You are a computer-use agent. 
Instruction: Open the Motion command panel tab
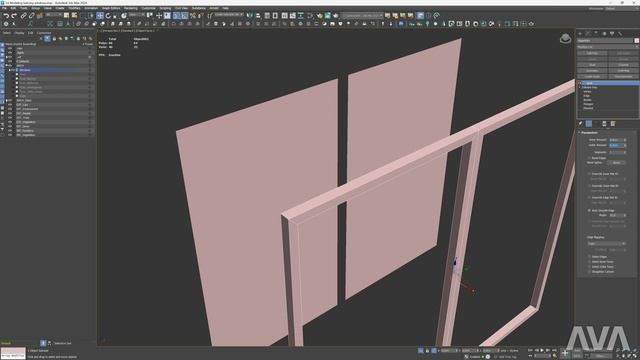(x=604, y=33)
